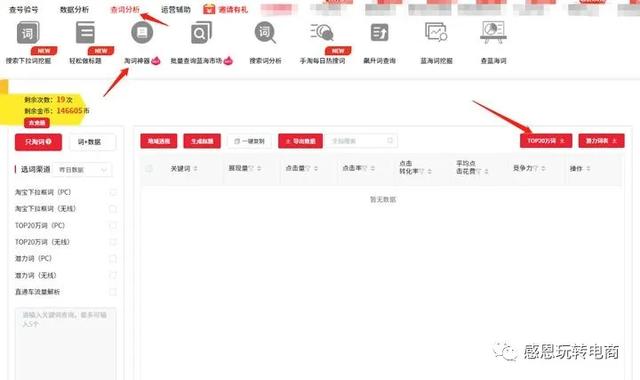Viewport: 640px width, 380px height.
Task: Open the 查词分析 menu
Action: [x=125, y=9]
